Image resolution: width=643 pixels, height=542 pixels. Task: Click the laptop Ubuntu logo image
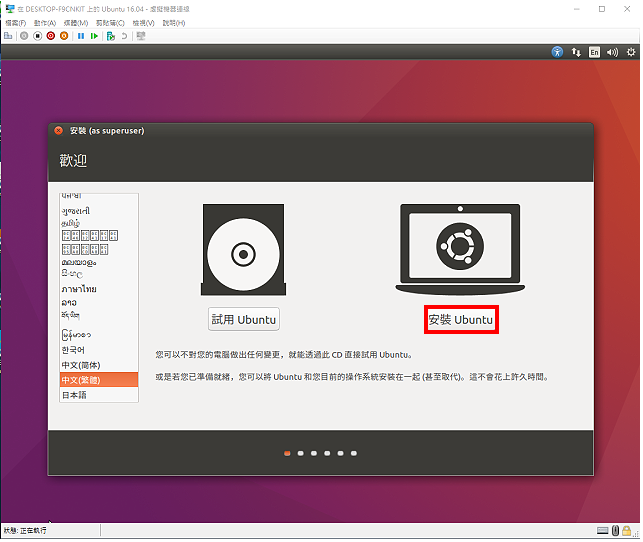[460, 249]
